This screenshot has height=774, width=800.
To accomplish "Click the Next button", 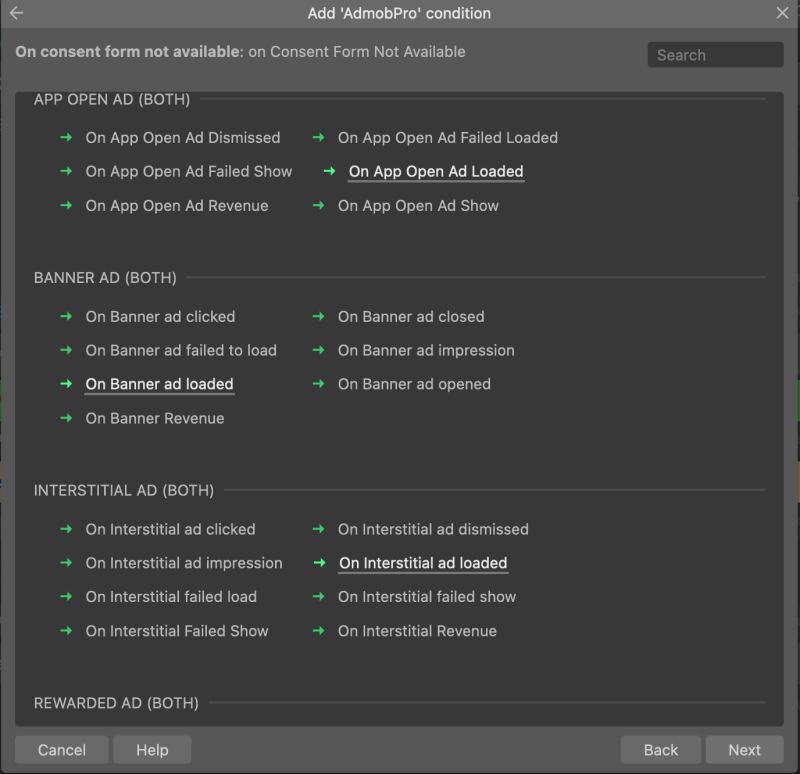I will click(744, 750).
